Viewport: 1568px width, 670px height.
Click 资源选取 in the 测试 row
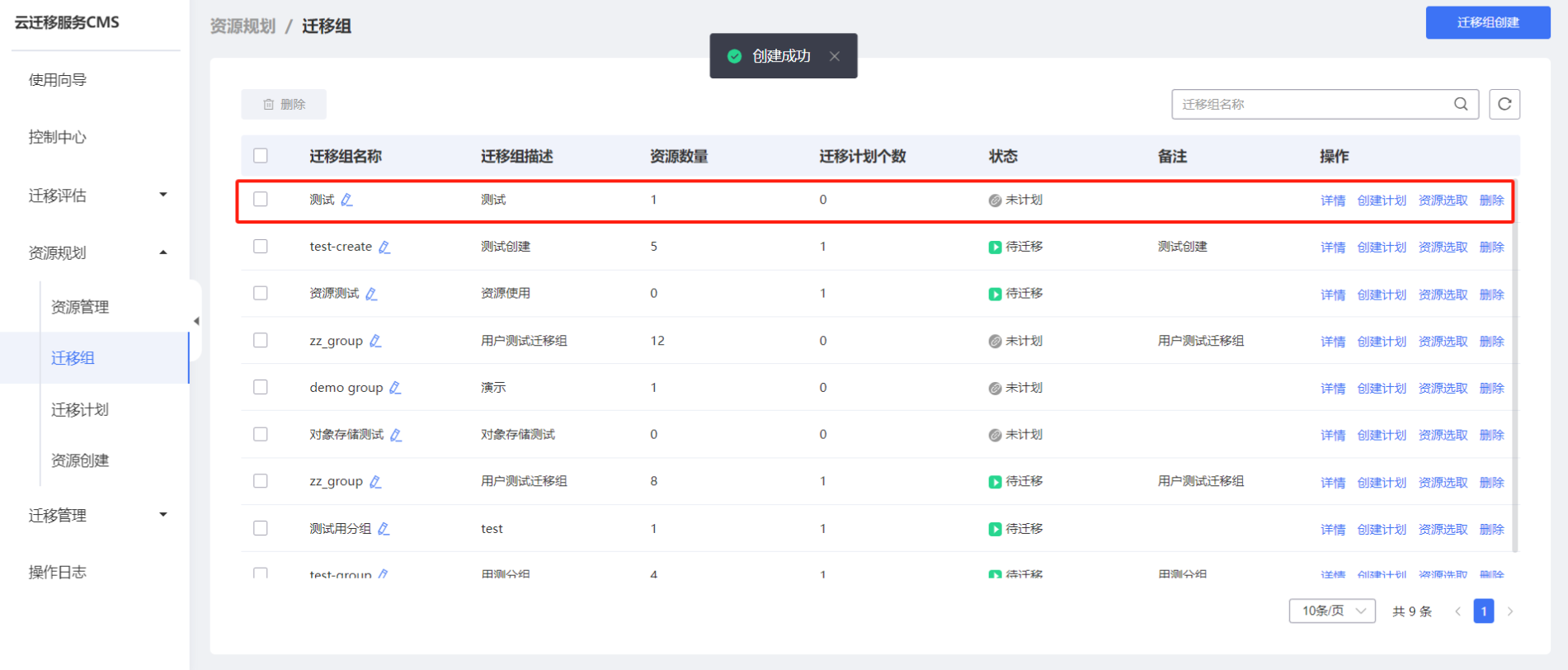point(1443,201)
